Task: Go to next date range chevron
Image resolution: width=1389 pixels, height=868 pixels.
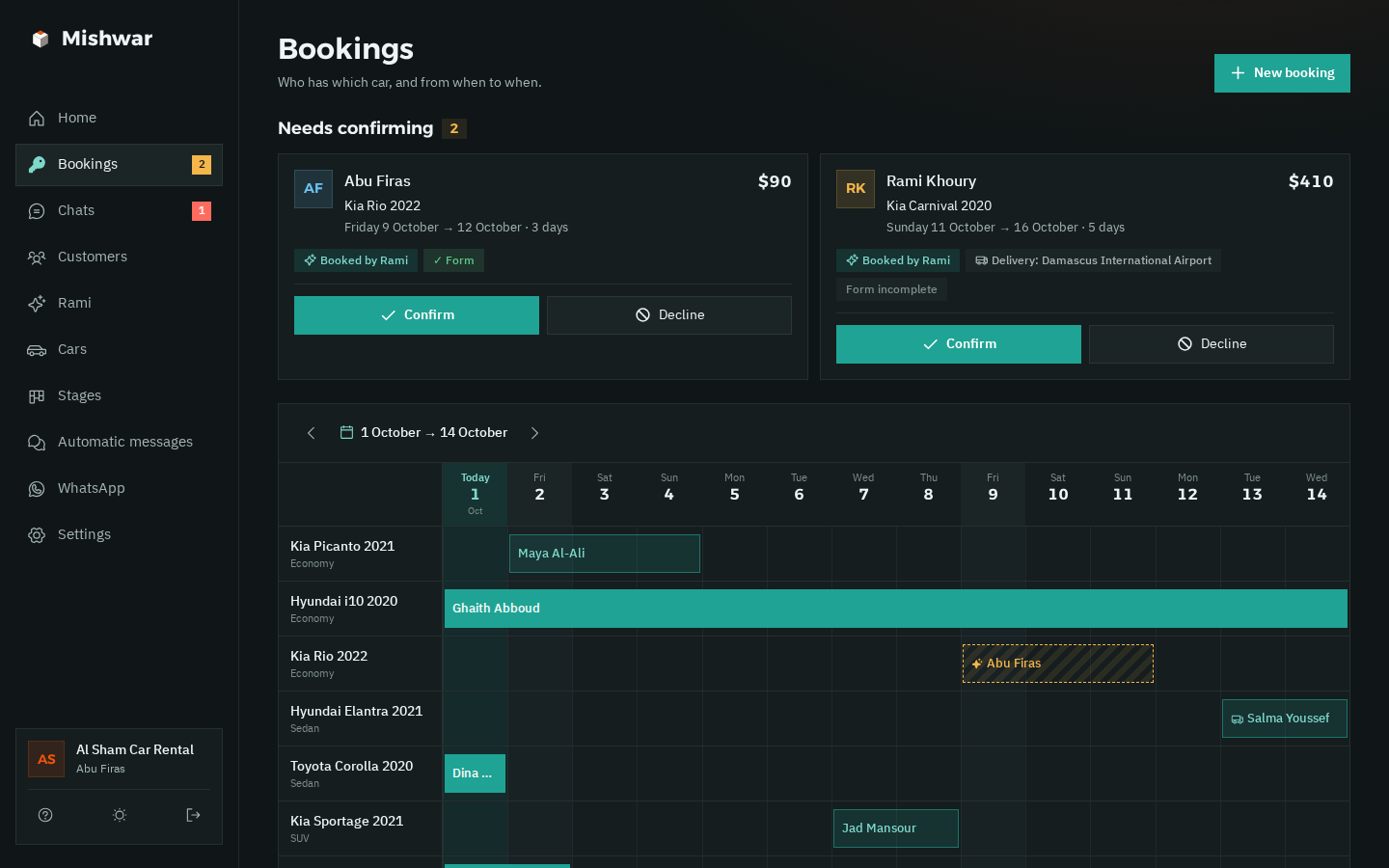Action: [x=534, y=433]
